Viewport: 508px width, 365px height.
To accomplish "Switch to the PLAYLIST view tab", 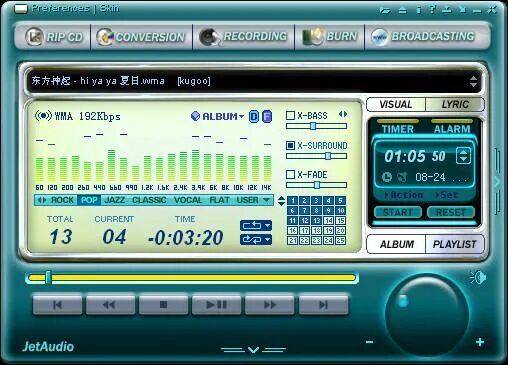I will click(x=454, y=244).
